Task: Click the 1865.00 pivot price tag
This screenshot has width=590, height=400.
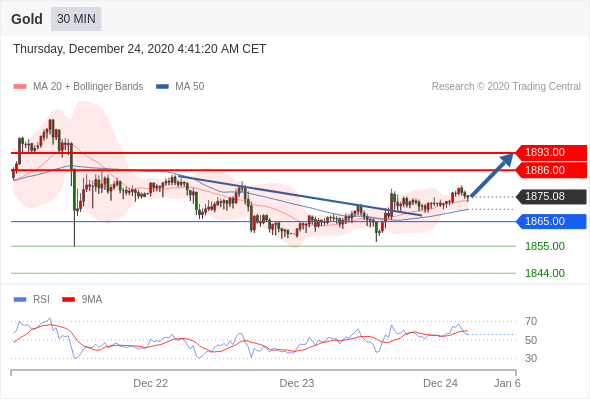Action: tap(551, 221)
